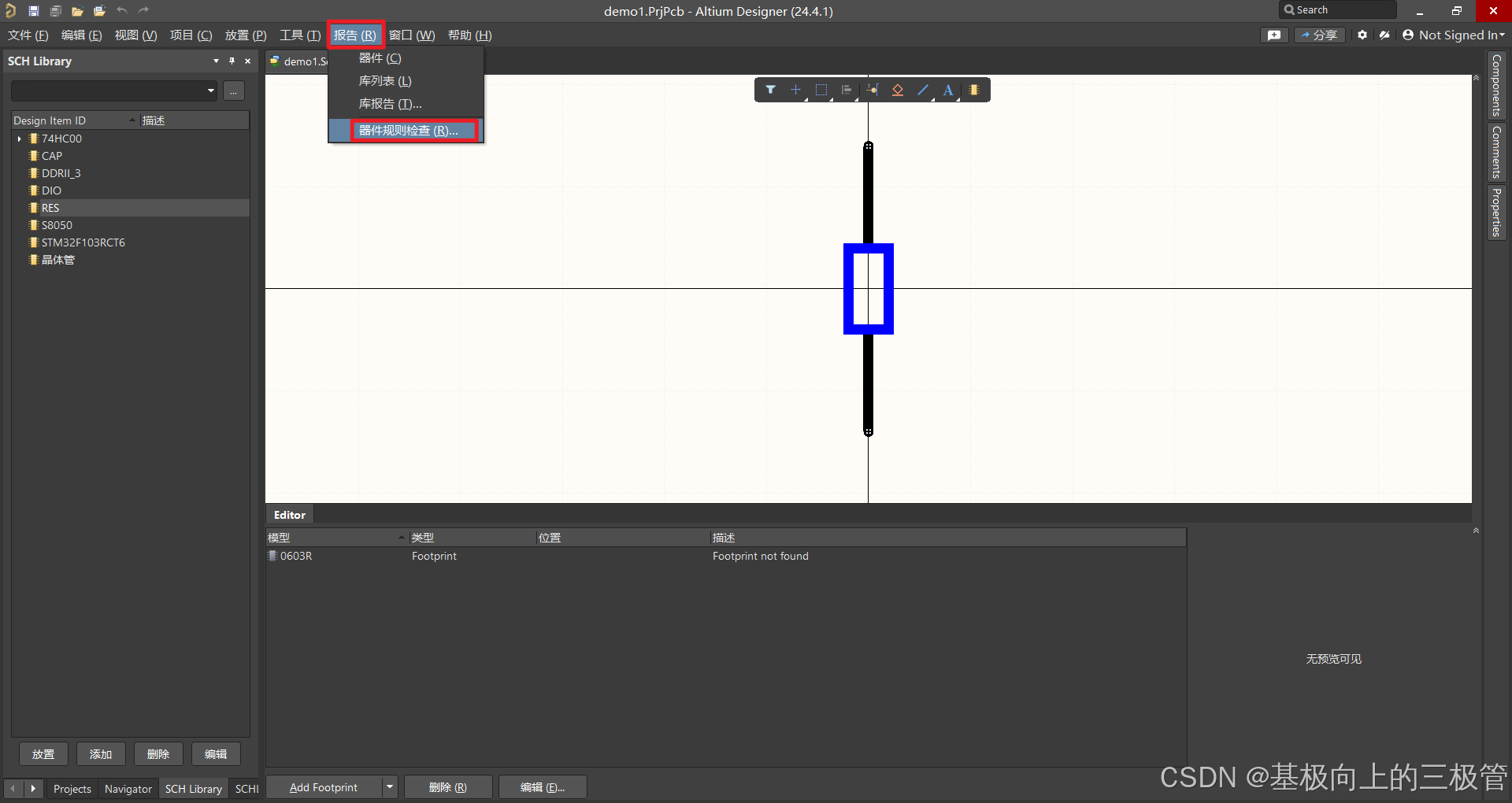Select the Editor tab
The image size is (1512, 803).
[290, 515]
